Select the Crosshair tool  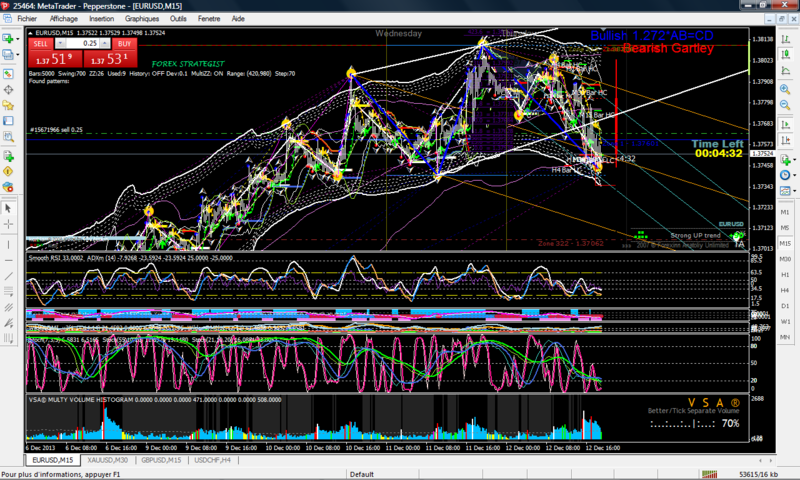point(8,224)
